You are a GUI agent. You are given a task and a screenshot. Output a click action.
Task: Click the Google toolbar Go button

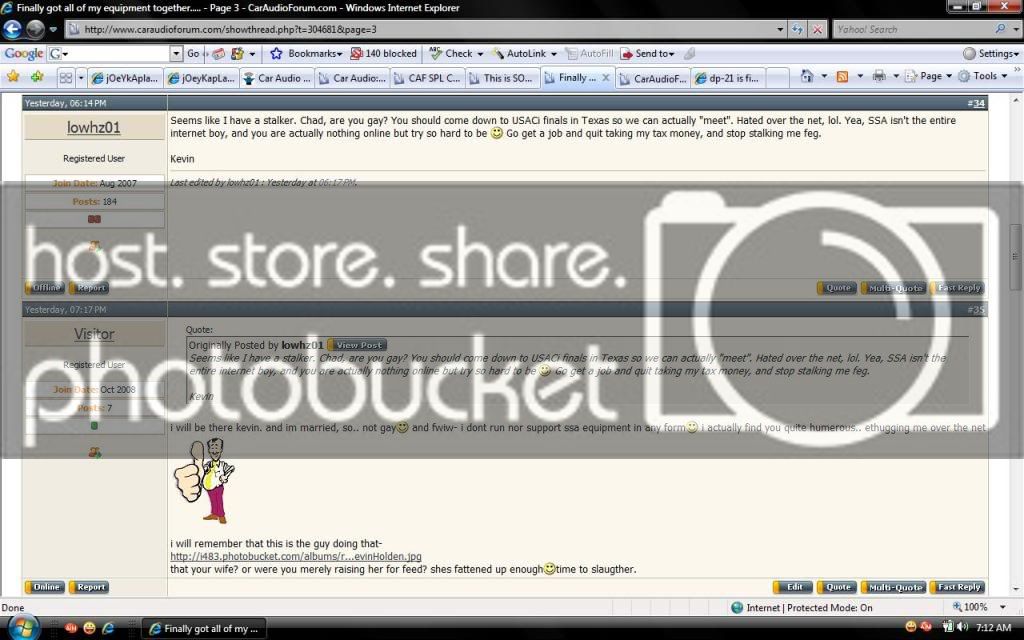pos(193,54)
